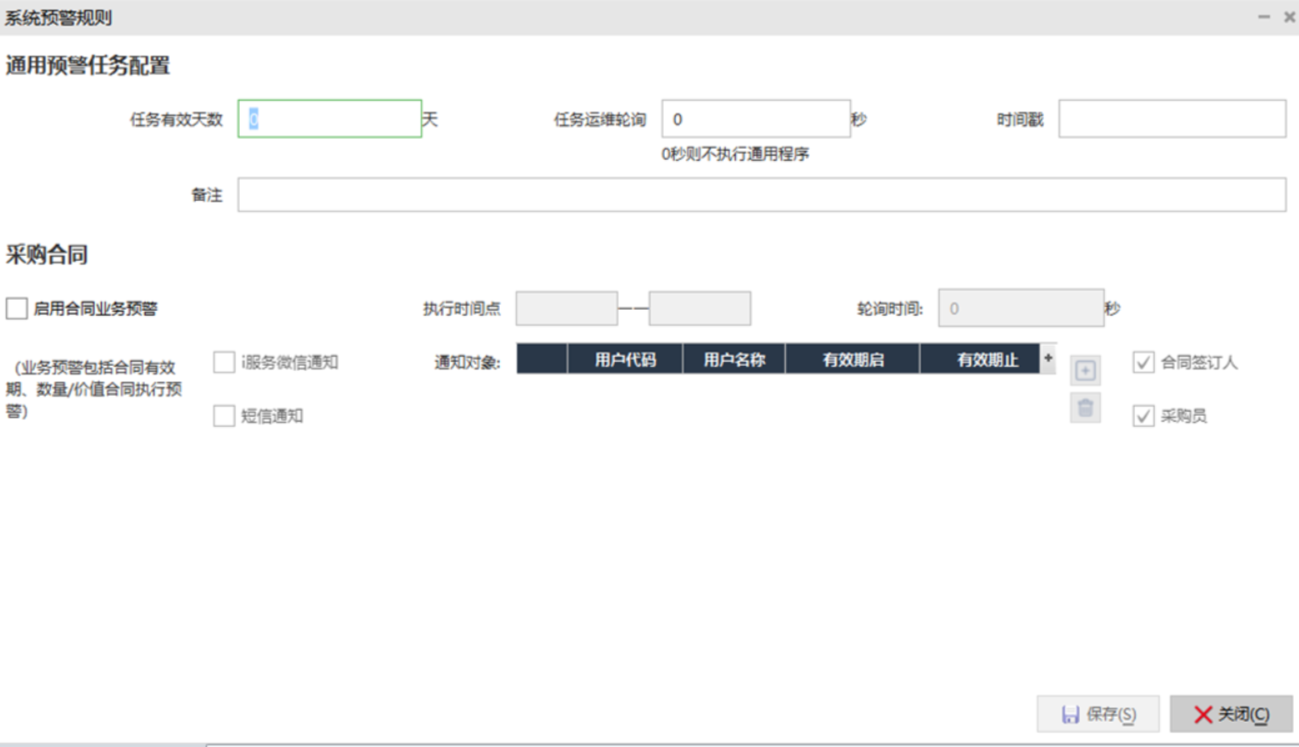Click the 轮询时间 seconds input
This screenshot has height=747, width=1299.
coord(1020,309)
